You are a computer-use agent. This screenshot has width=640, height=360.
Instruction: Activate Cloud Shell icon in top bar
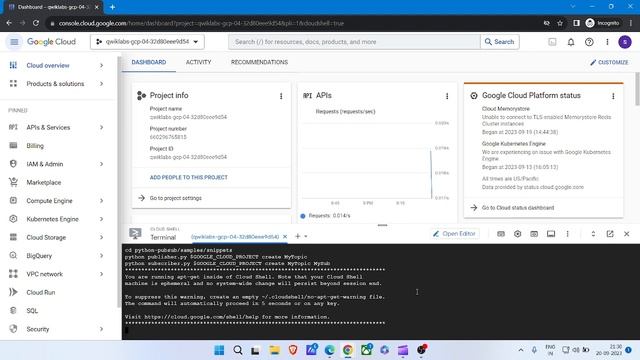tap(552, 42)
